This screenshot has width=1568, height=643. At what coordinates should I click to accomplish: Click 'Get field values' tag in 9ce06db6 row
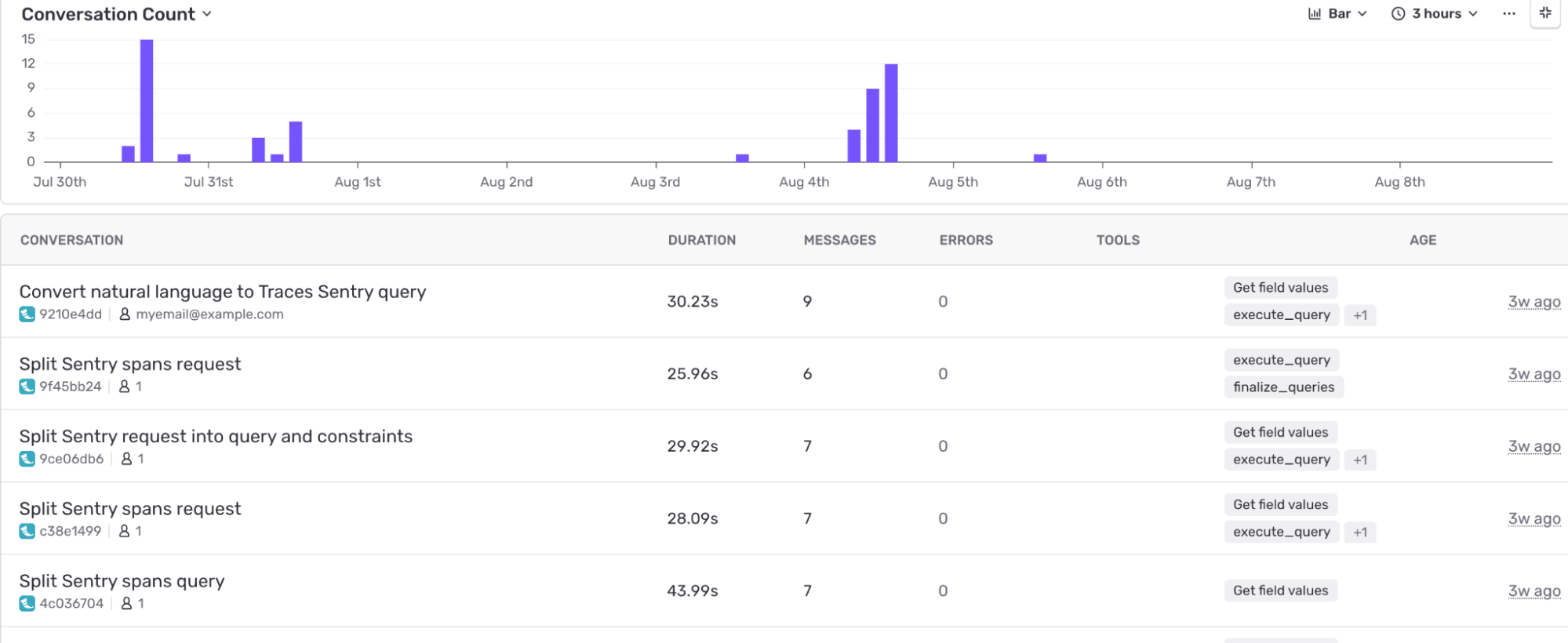click(x=1281, y=432)
